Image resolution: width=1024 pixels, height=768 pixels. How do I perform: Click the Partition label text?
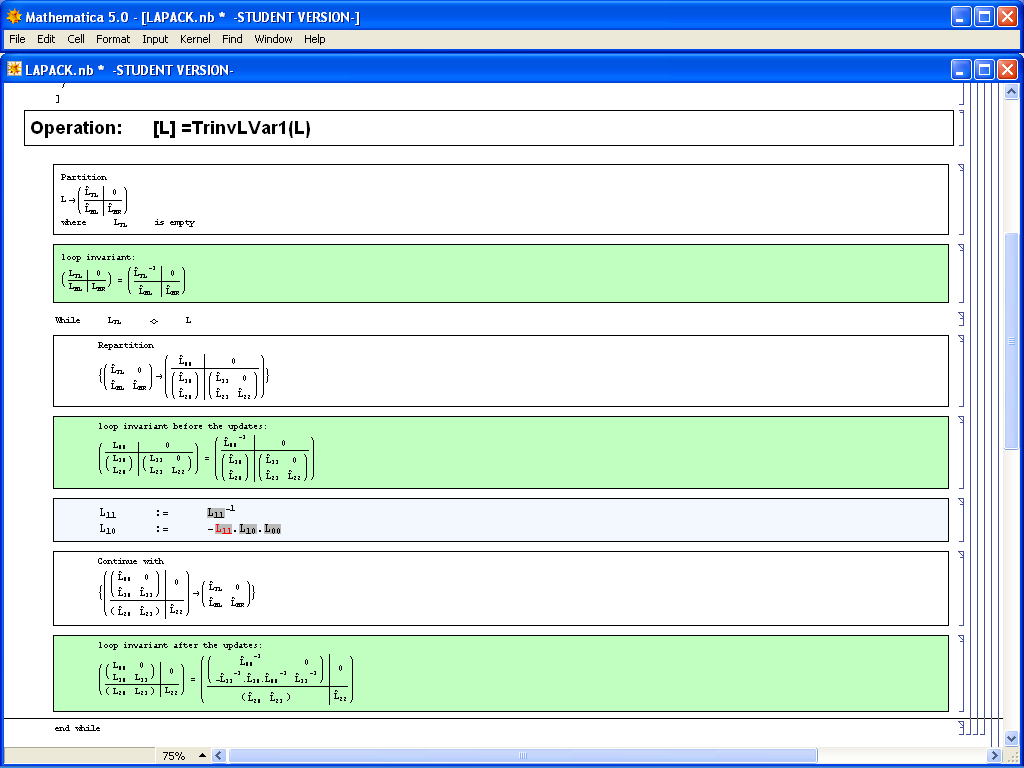tap(84, 177)
